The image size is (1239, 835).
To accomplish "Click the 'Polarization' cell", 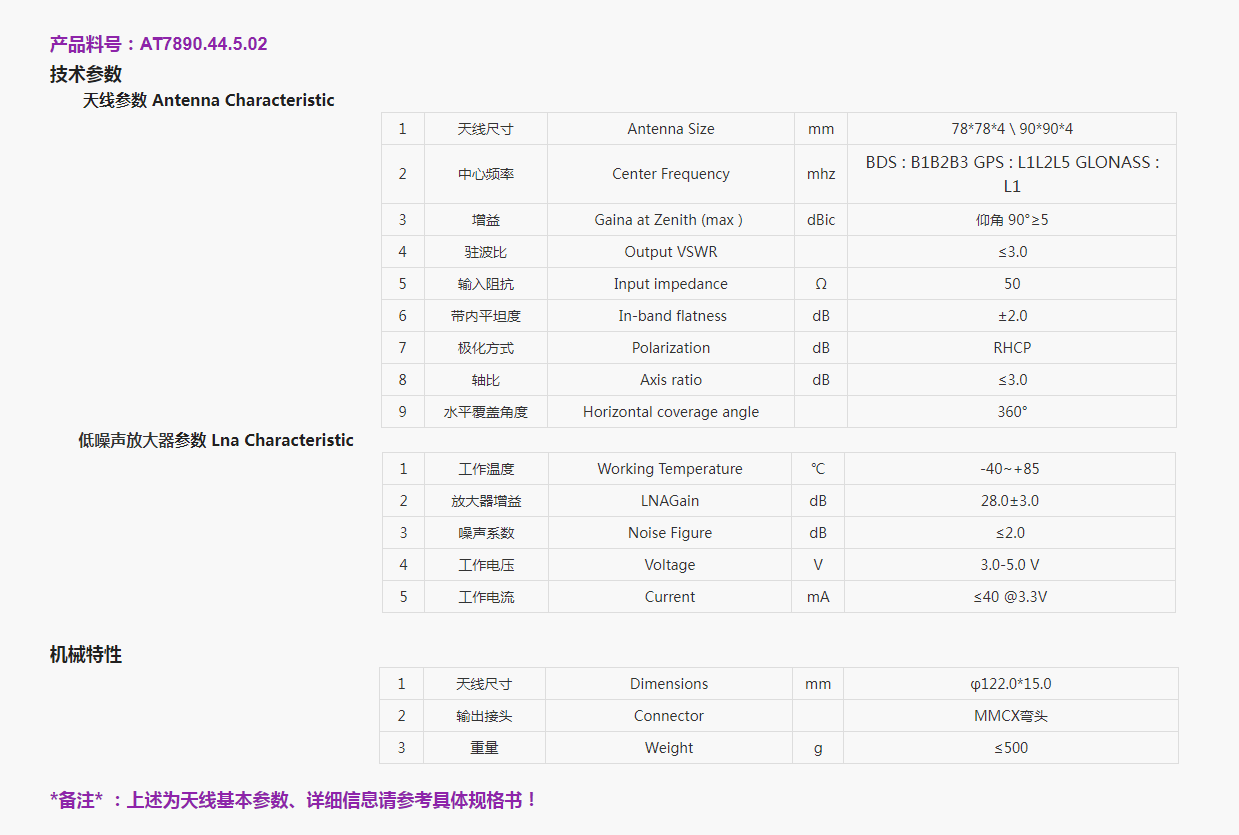I will 671,348.
